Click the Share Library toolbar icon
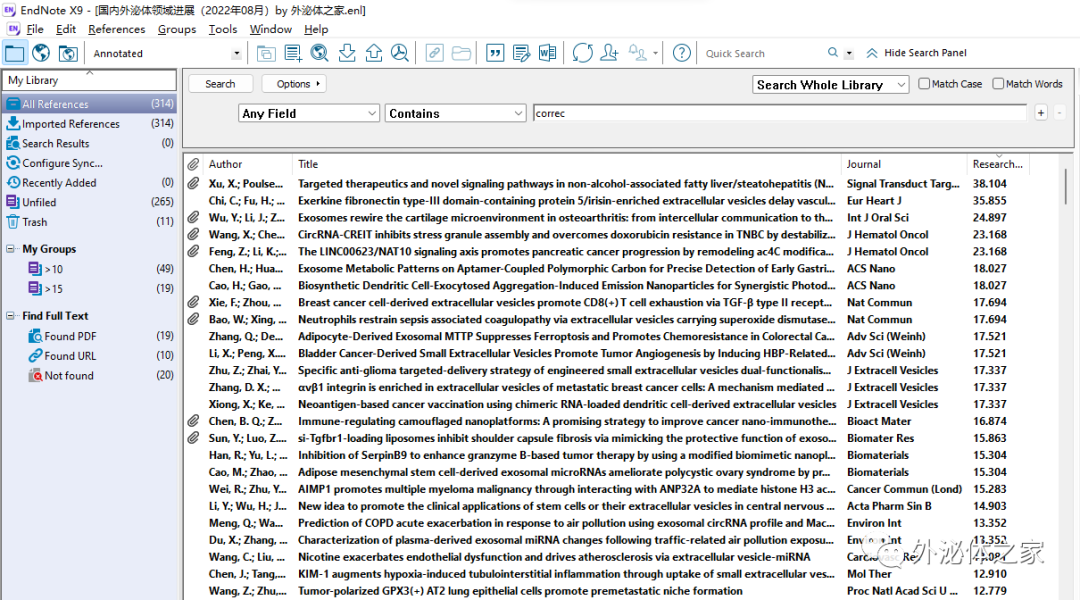Screen dimensions: 1080x600 pyautogui.click(x=610, y=53)
